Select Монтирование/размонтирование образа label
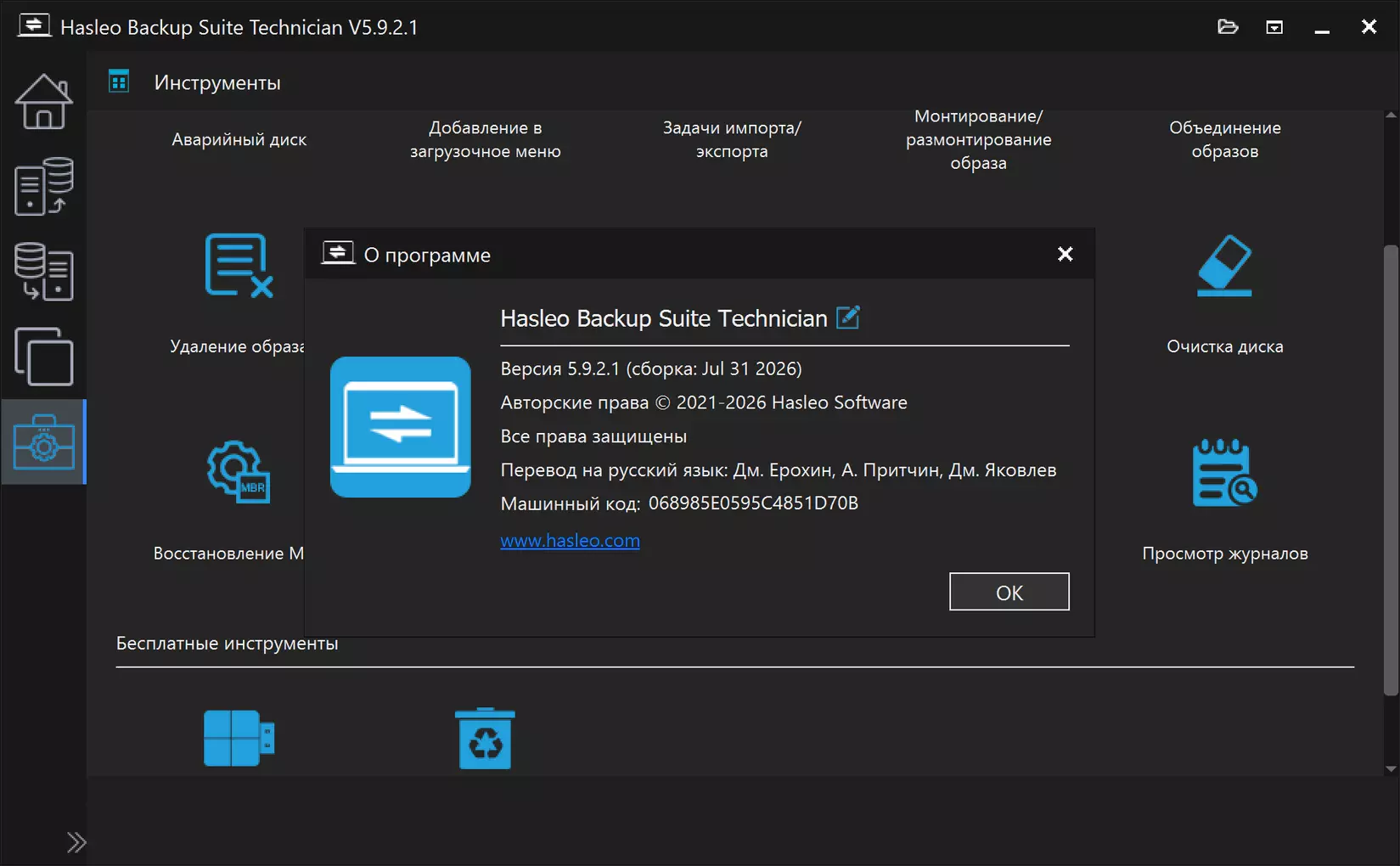 978,139
